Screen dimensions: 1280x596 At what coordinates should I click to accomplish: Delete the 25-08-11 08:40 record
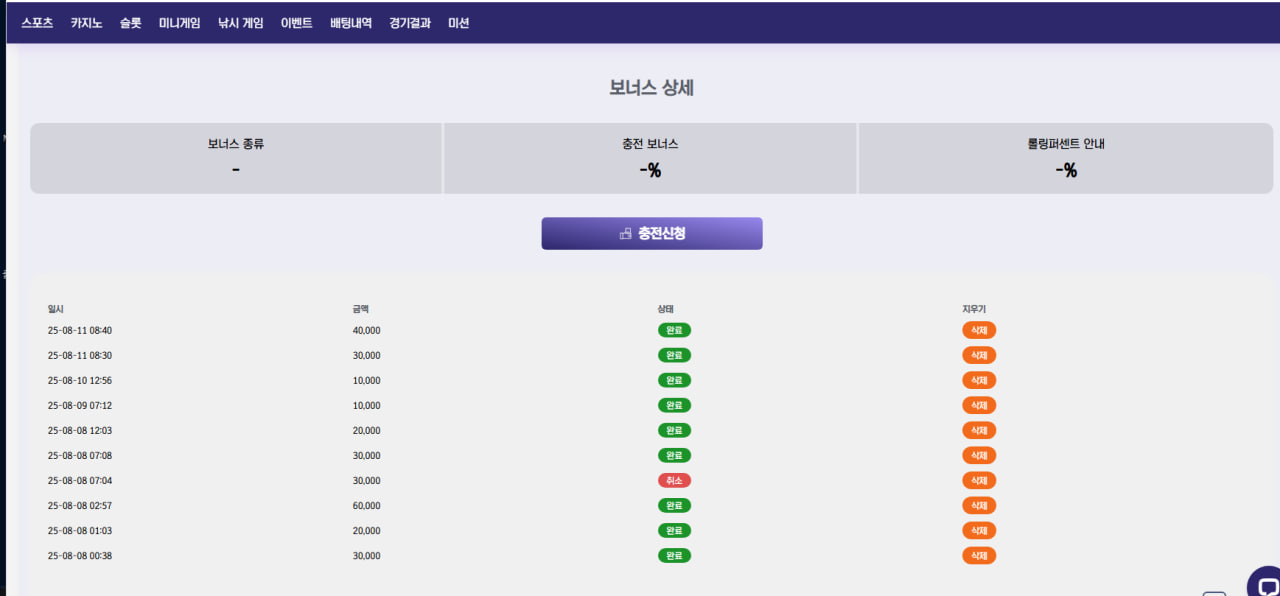pyautogui.click(x=979, y=330)
